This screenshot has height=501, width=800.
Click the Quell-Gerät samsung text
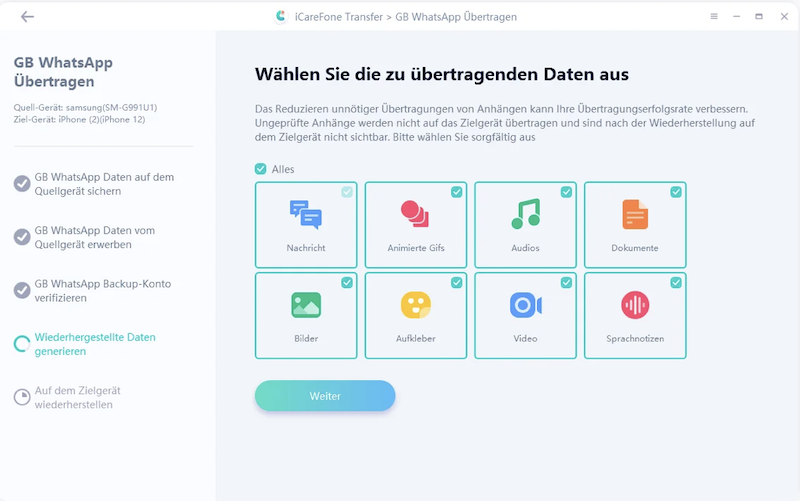click(85, 108)
